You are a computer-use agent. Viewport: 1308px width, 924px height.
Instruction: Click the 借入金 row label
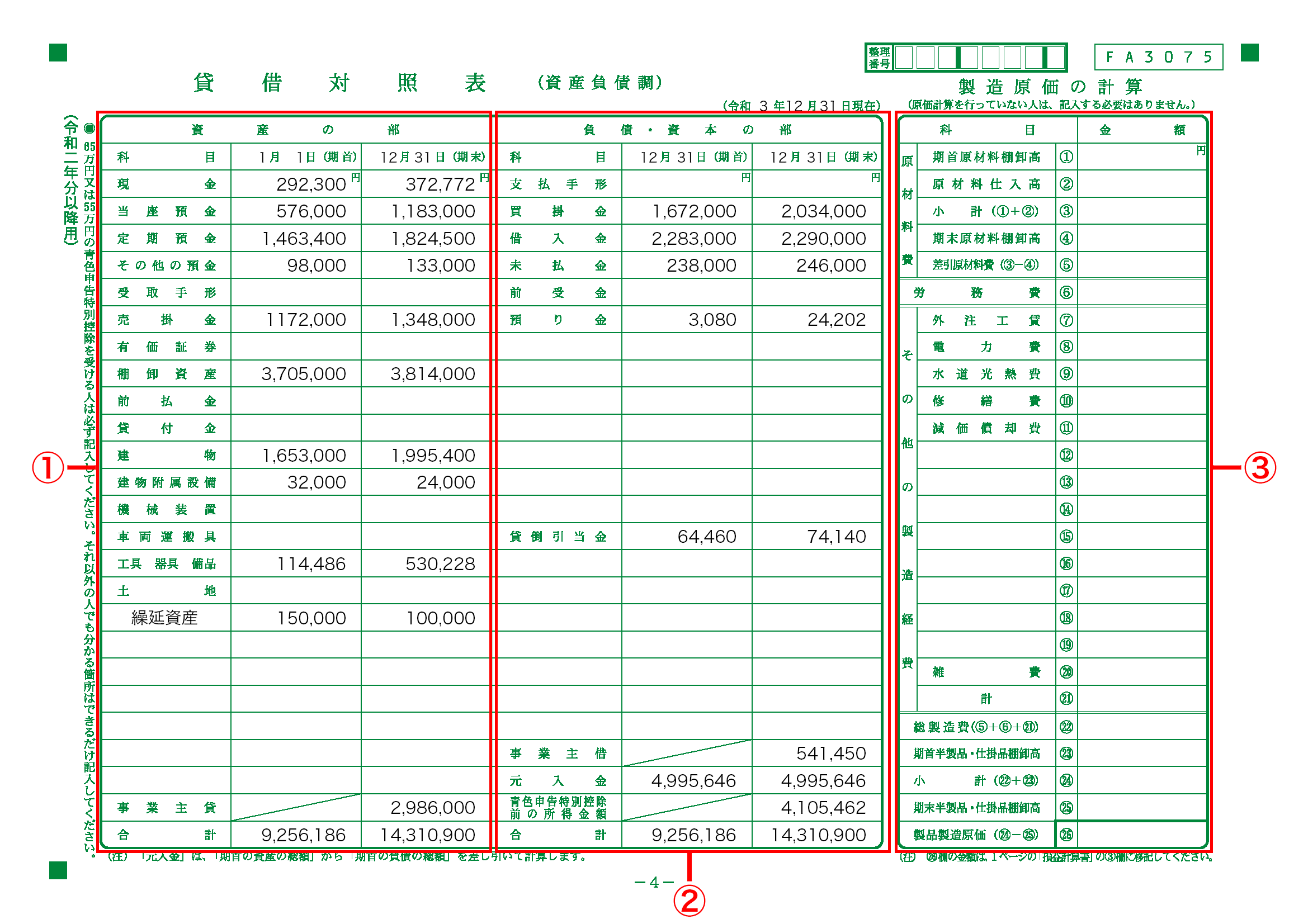click(x=558, y=238)
